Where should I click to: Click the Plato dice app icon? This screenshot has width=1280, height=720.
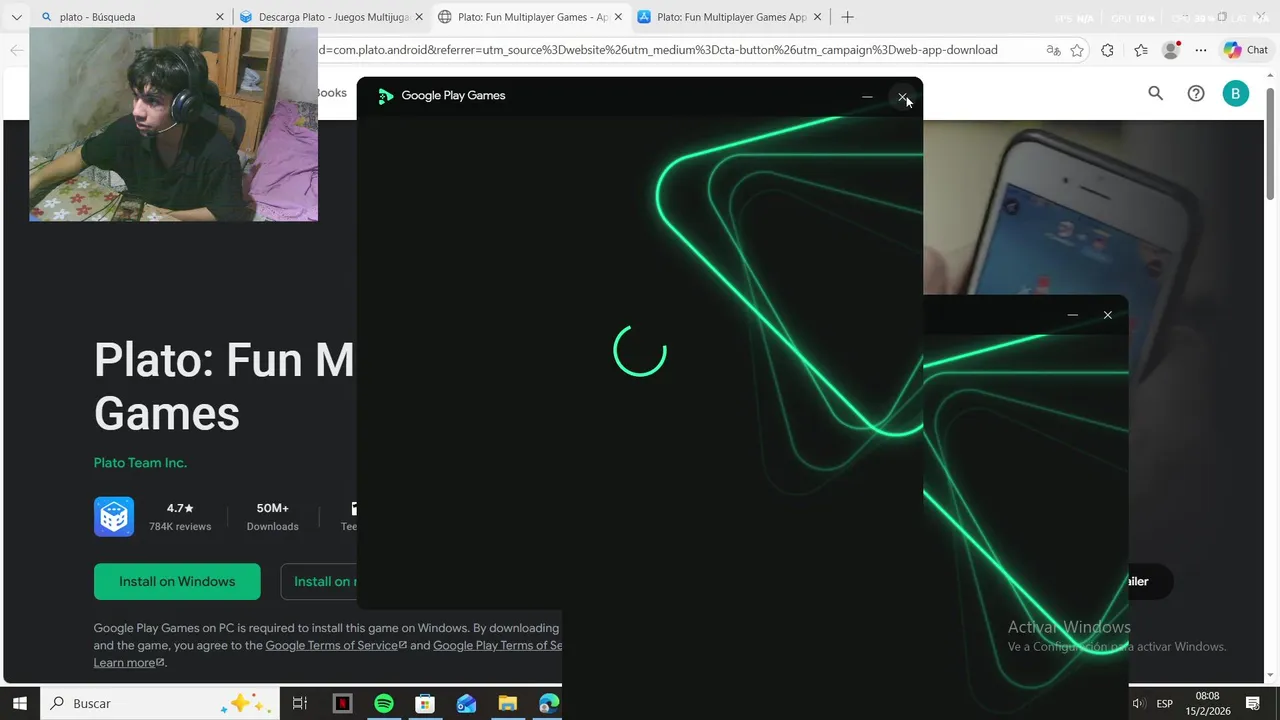click(114, 517)
